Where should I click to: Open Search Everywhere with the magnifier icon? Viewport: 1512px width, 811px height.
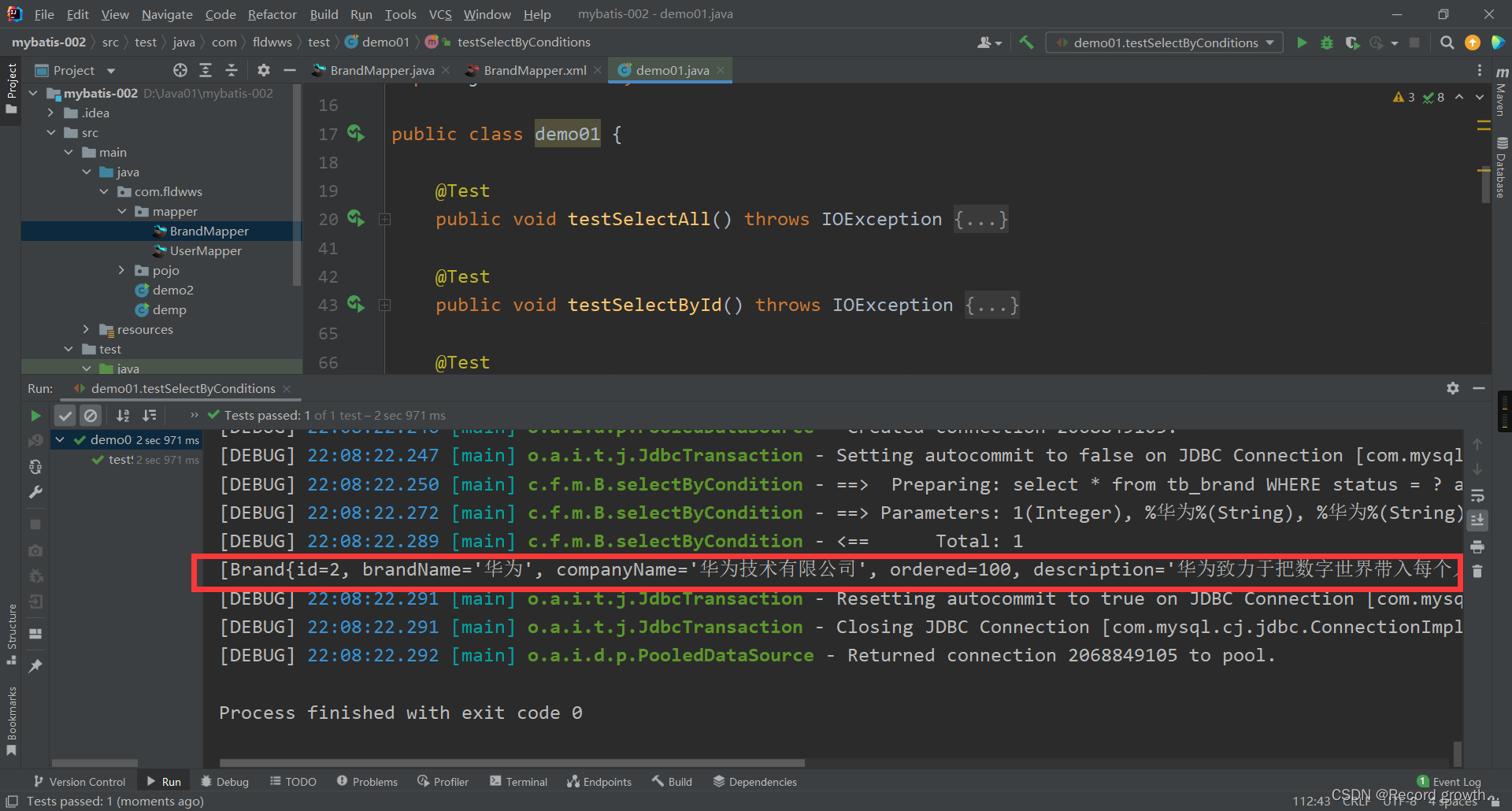[1447, 43]
